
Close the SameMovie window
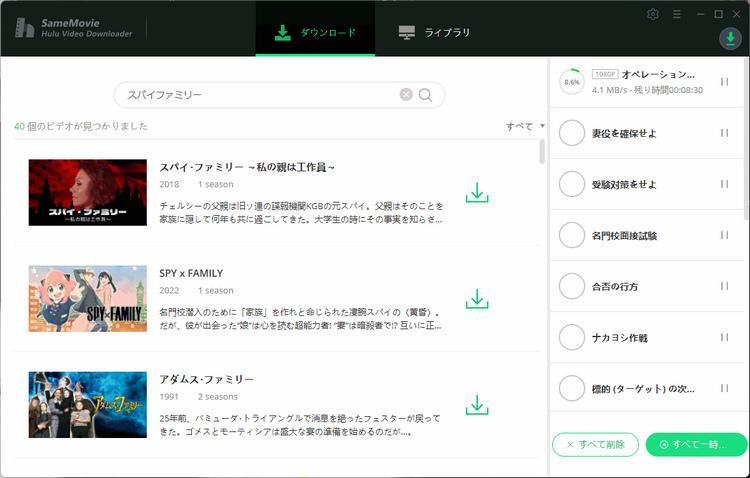coord(737,14)
